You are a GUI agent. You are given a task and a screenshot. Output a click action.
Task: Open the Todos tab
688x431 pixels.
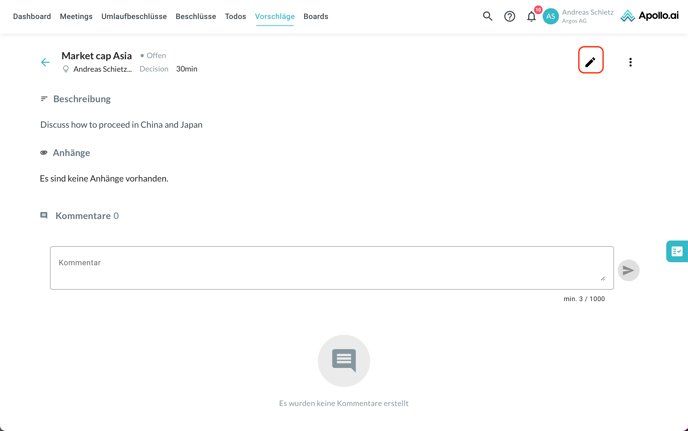[235, 16]
